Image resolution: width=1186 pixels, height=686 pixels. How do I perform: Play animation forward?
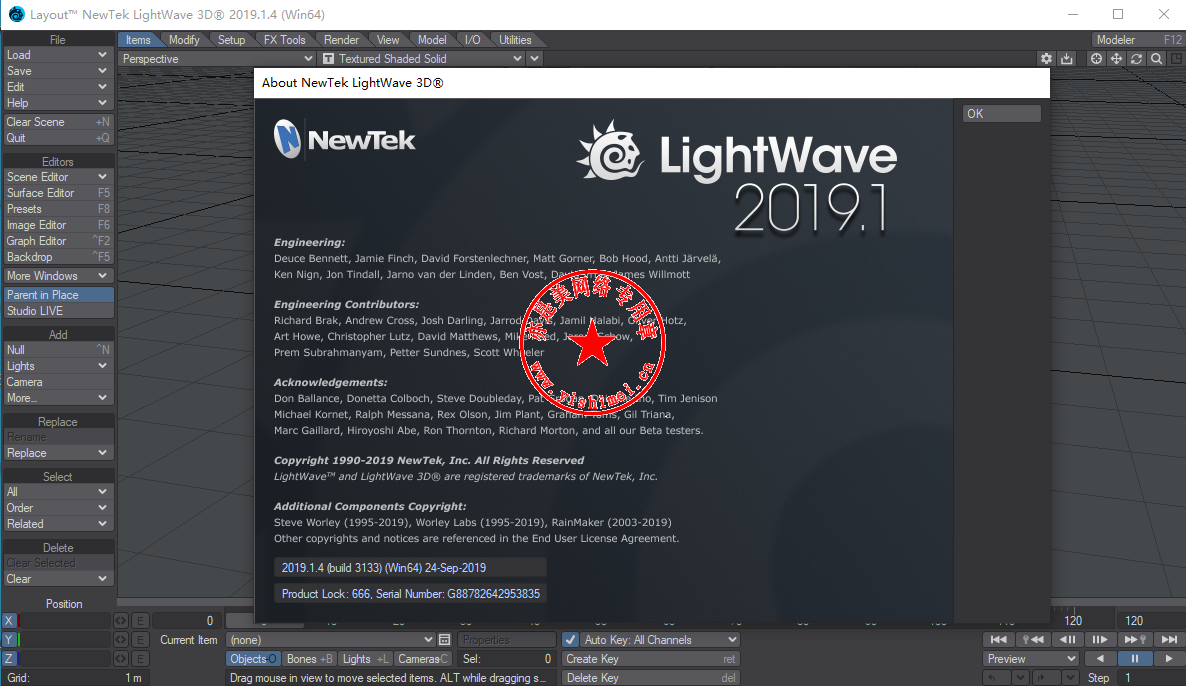pos(1169,659)
